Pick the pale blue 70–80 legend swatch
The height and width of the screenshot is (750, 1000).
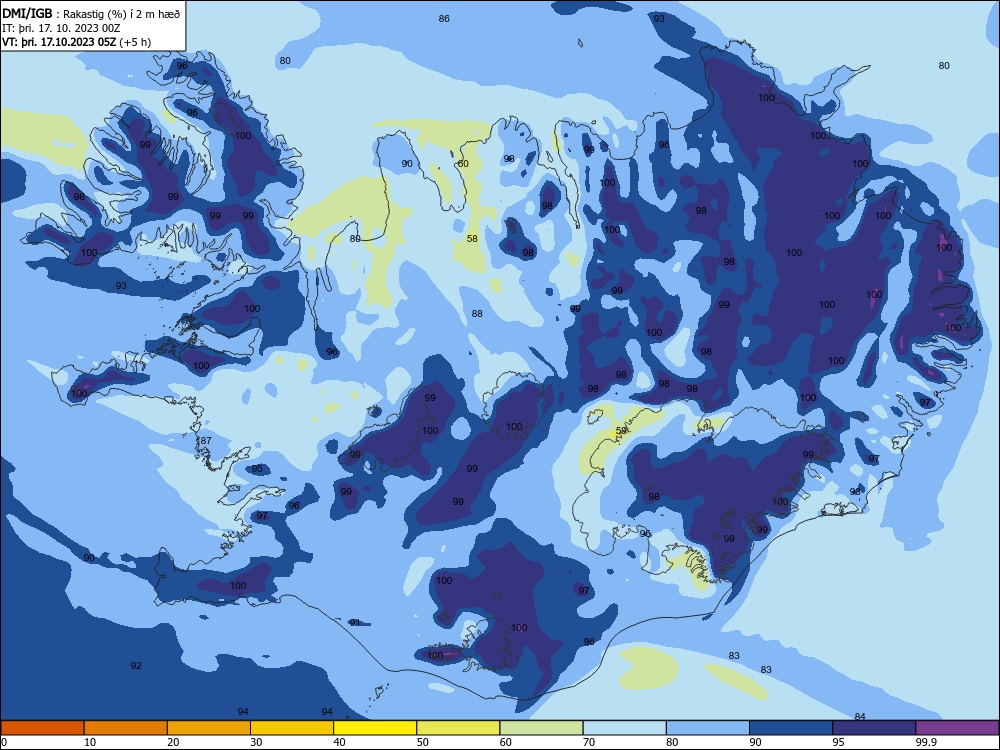624,728
